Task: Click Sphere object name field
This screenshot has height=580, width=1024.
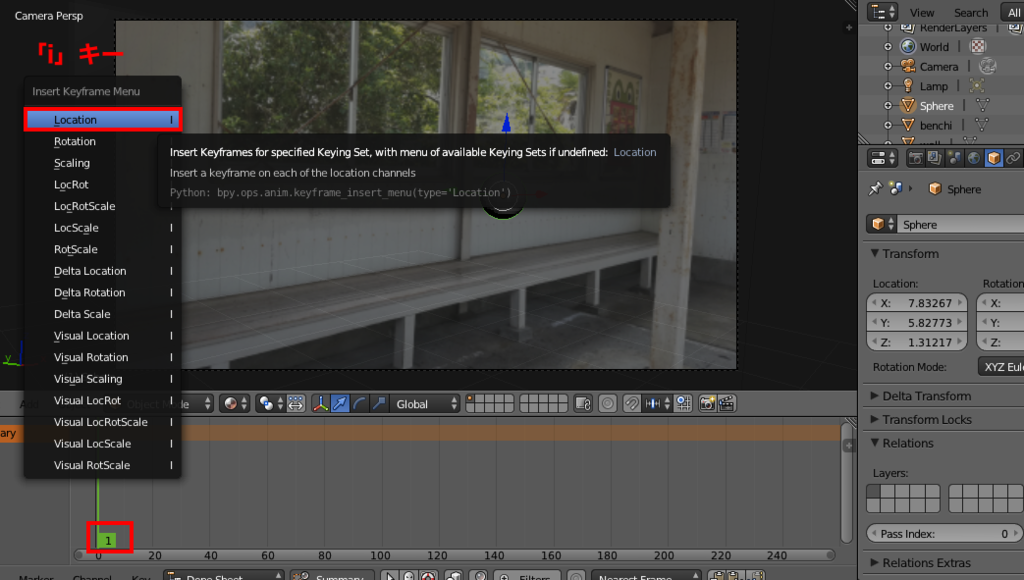Action: [x=960, y=224]
